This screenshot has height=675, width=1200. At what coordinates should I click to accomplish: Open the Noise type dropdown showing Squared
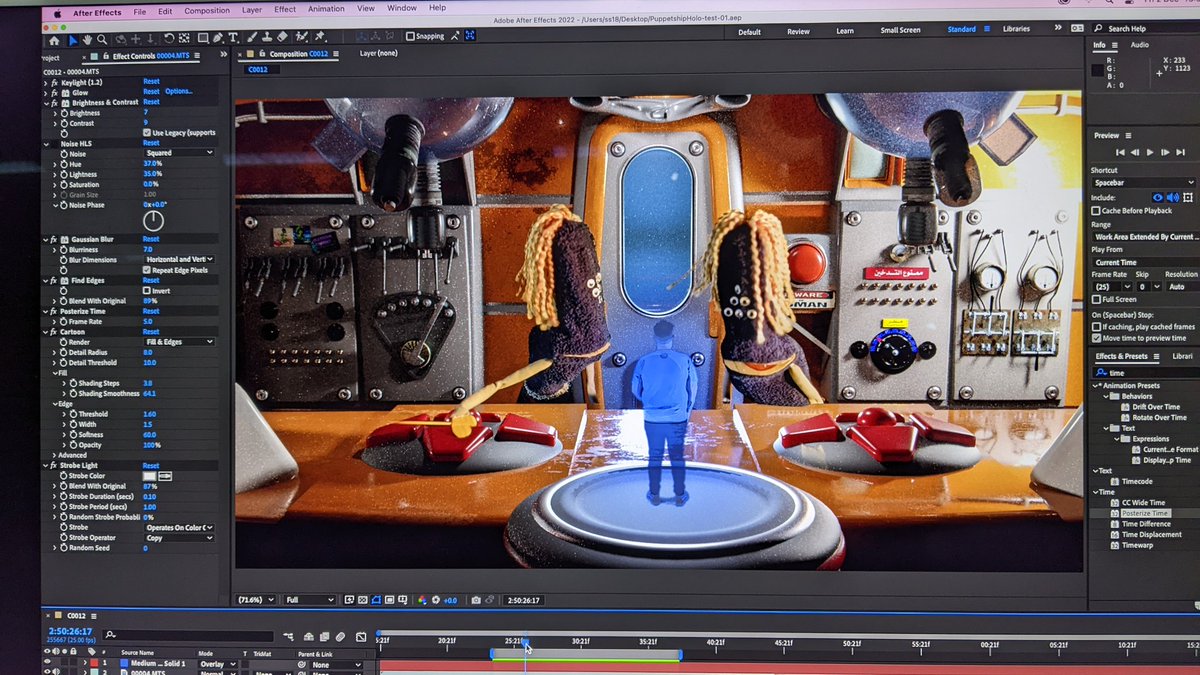click(179, 153)
